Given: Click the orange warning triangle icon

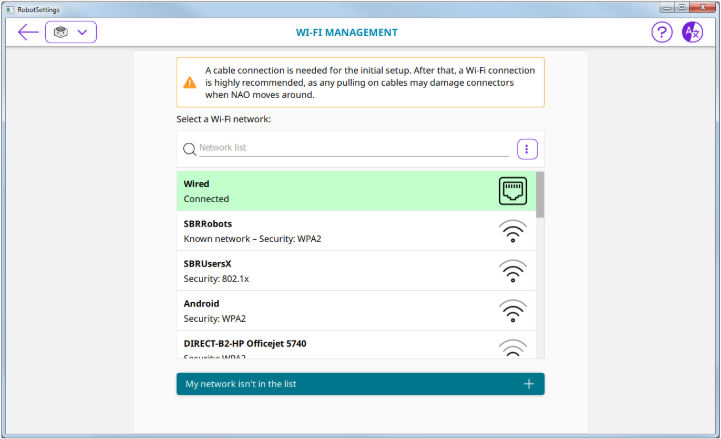Looking at the screenshot, I should pyautogui.click(x=189, y=83).
